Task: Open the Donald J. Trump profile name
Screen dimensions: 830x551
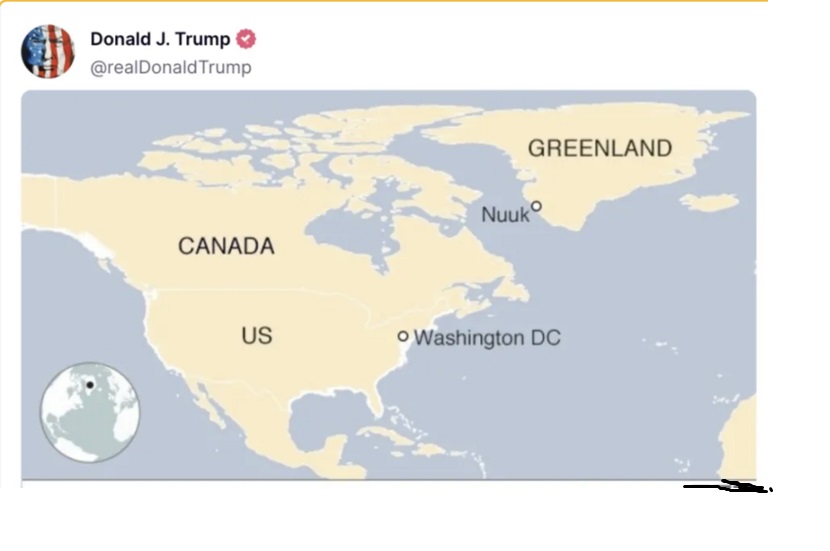Action: (x=160, y=40)
